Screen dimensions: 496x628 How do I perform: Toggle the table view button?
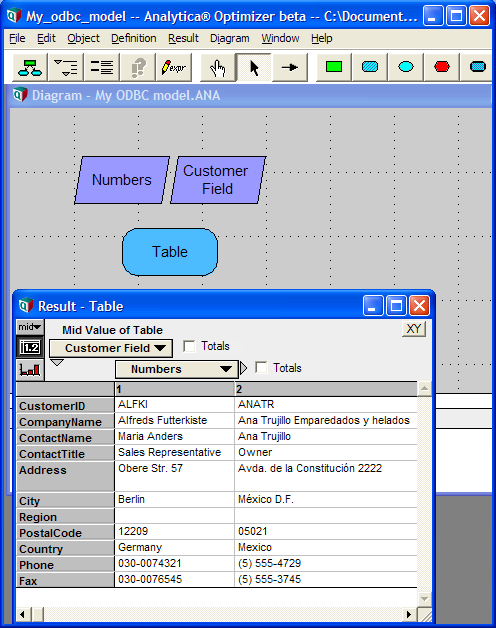30,347
